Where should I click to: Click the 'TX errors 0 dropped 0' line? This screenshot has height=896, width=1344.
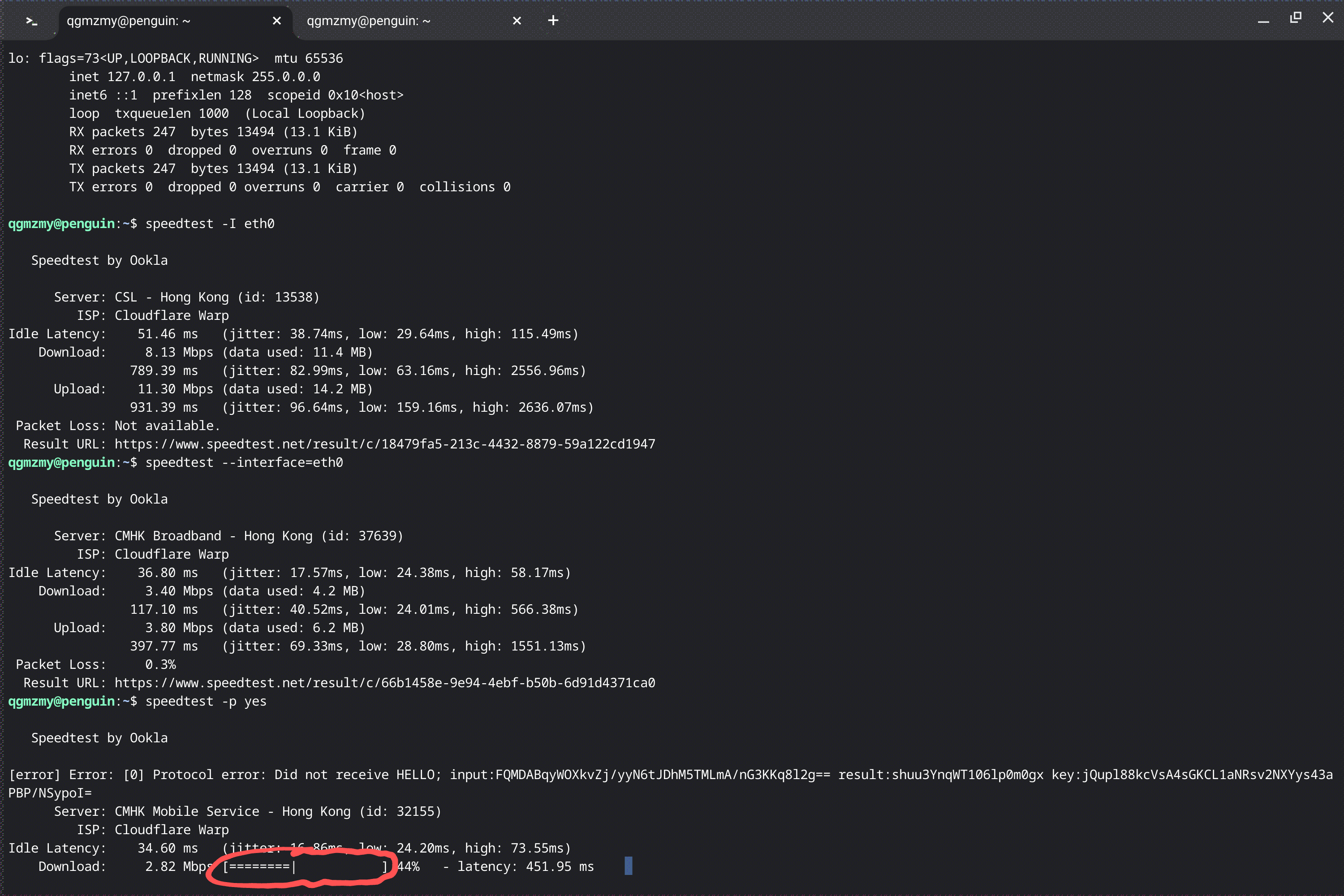tap(290, 187)
